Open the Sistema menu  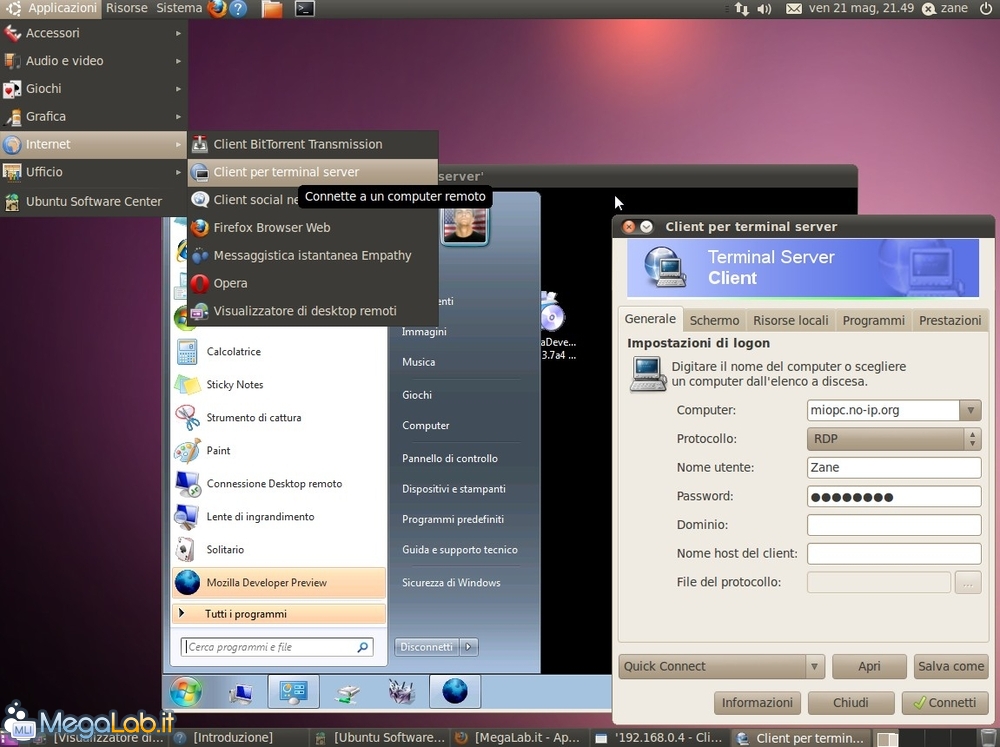point(179,8)
